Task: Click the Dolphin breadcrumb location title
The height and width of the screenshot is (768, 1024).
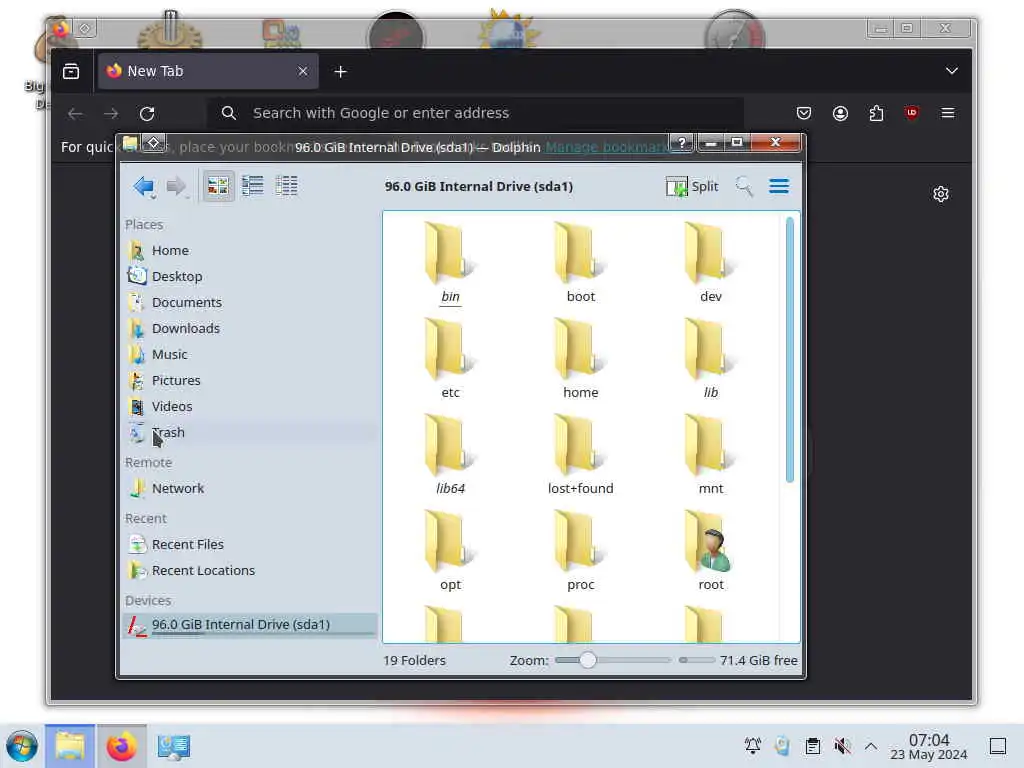Action: pyautogui.click(x=479, y=187)
